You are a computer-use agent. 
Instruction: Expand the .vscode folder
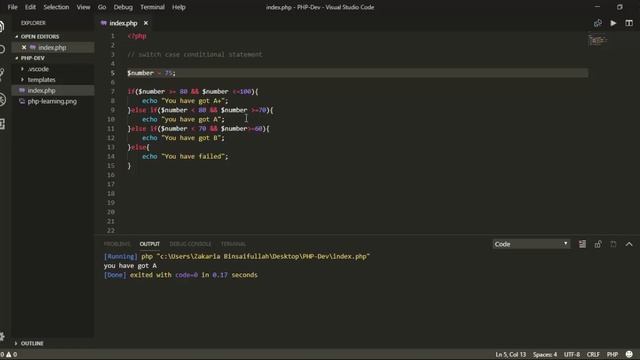pyautogui.click(x=38, y=69)
